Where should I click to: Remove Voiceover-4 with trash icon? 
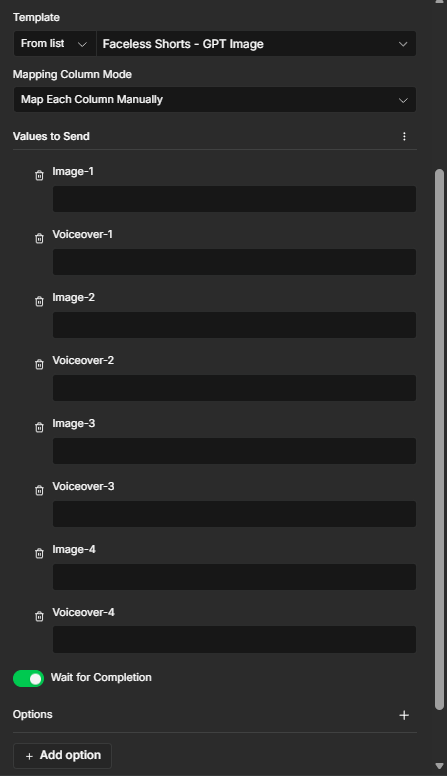40,616
